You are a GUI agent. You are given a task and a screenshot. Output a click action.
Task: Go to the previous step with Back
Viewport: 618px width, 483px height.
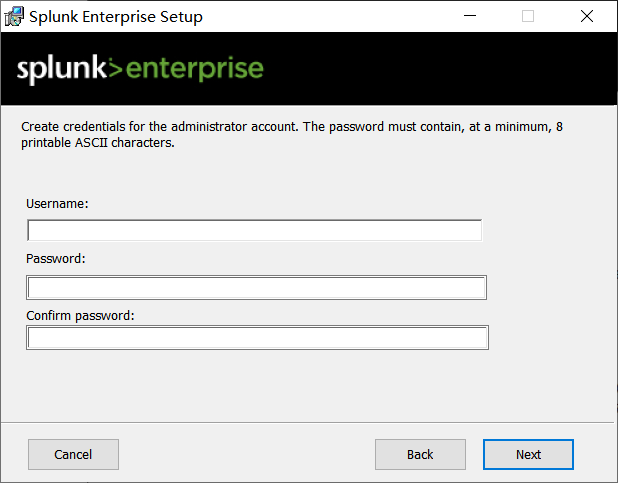[x=420, y=454]
